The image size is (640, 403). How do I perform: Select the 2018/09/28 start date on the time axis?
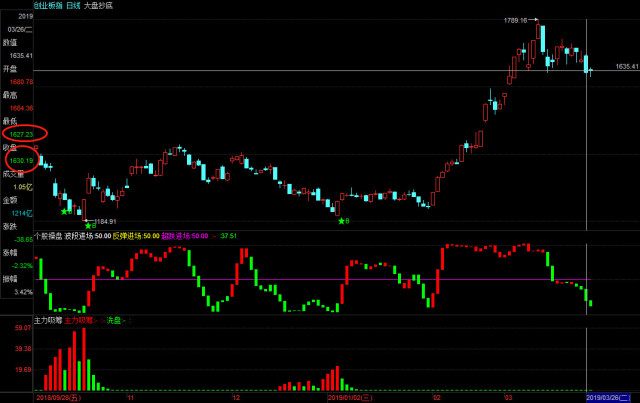click(x=59, y=398)
